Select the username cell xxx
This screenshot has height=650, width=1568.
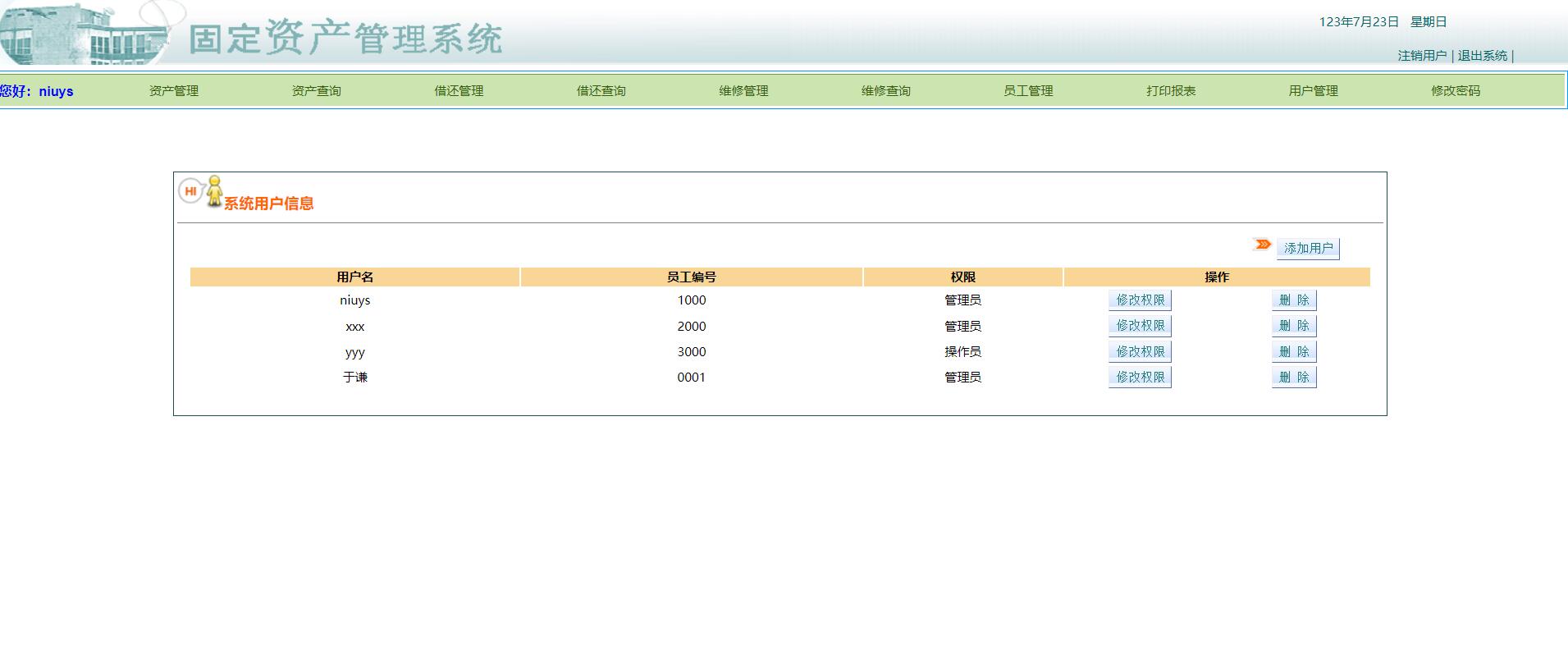(x=354, y=327)
